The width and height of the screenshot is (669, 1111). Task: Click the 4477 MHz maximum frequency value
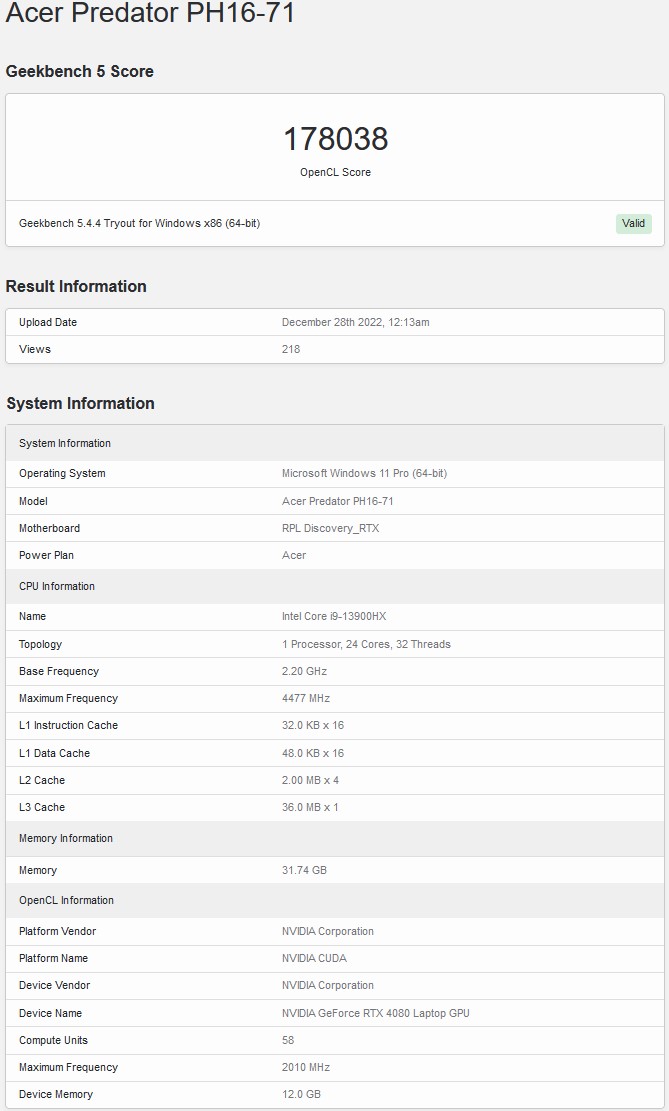tap(306, 699)
